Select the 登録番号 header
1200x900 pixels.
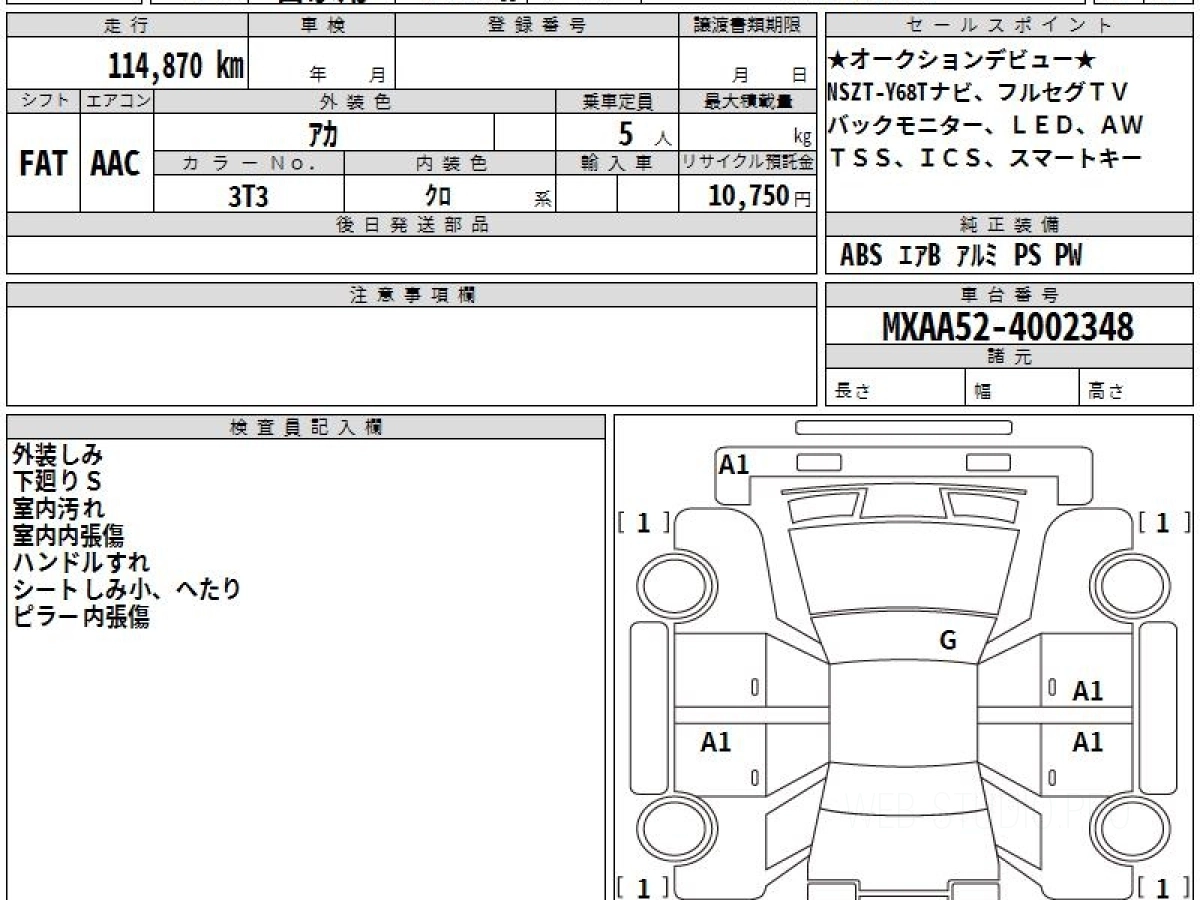coord(537,26)
